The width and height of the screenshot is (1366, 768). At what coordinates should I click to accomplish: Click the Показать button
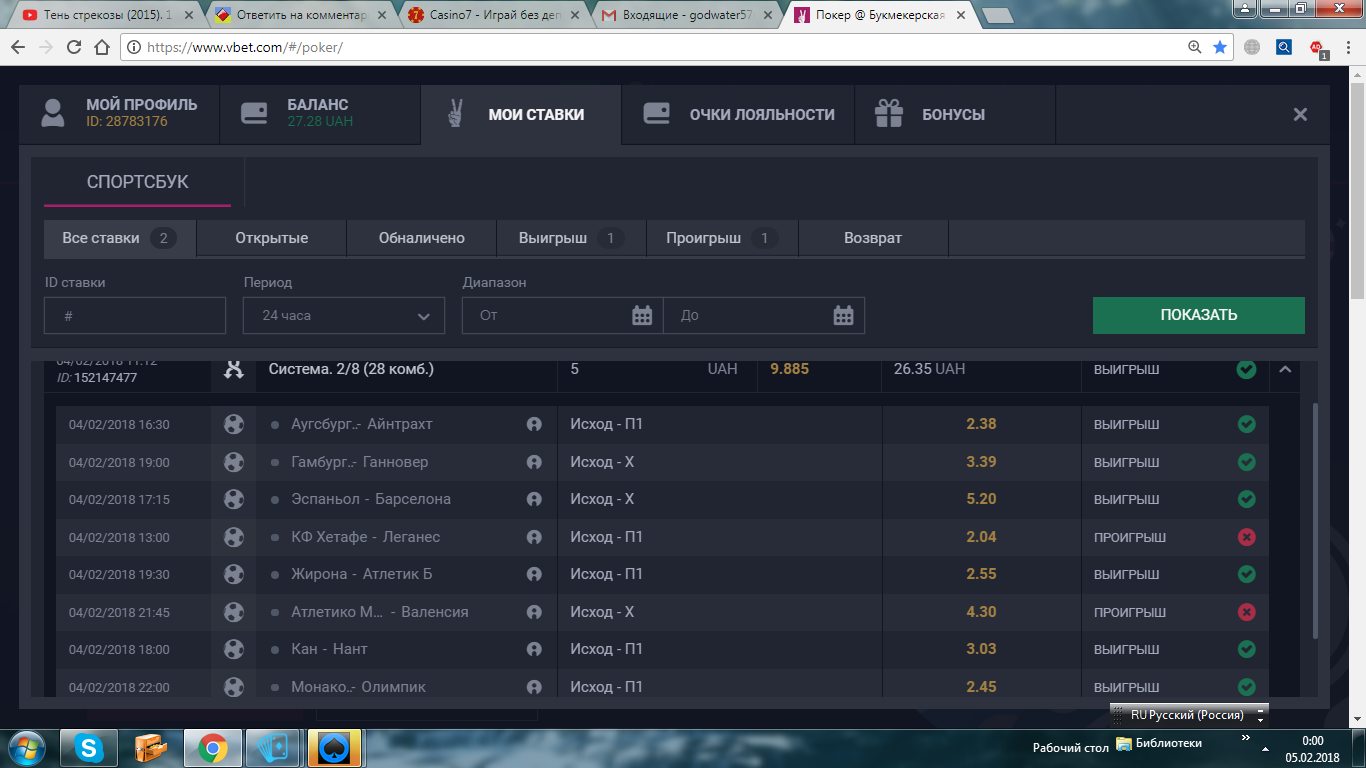pos(1199,315)
